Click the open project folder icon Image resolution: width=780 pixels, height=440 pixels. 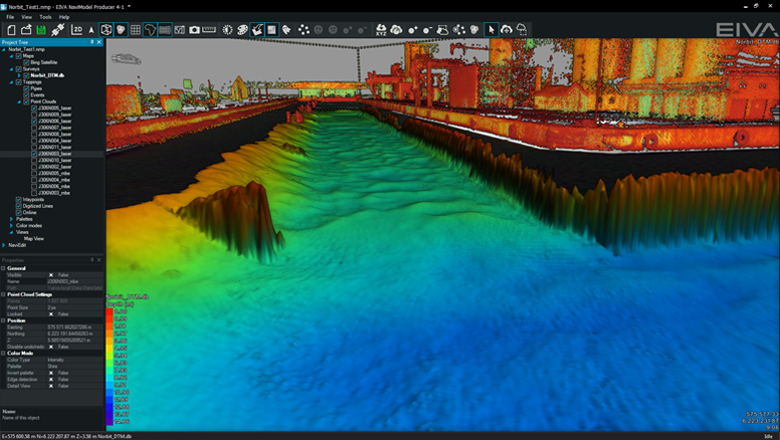(26, 30)
